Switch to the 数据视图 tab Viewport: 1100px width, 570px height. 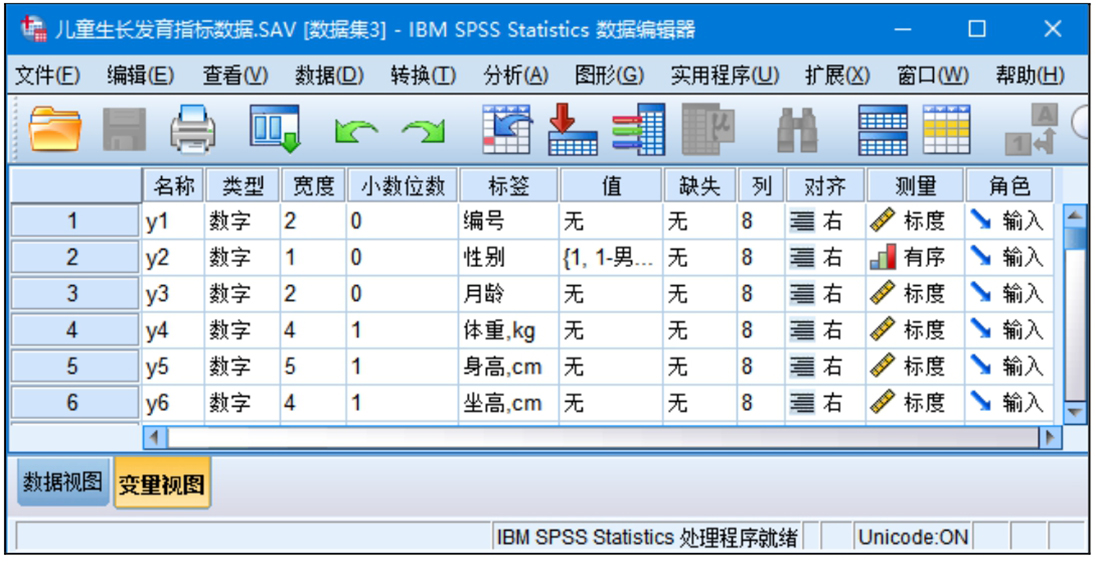tap(62, 483)
